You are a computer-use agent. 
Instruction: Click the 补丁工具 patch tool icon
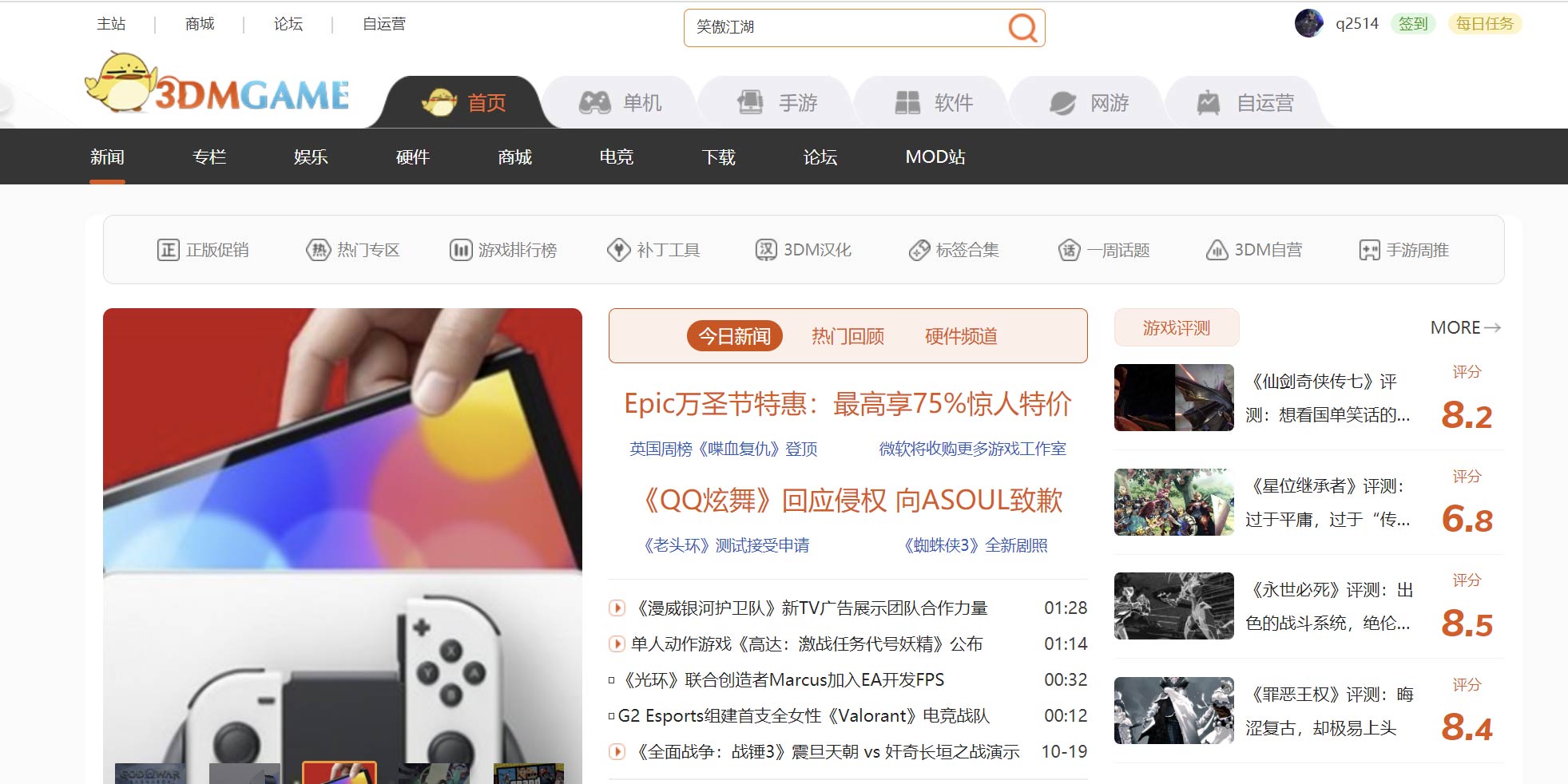pyautogui.click(x=618, y=249)
